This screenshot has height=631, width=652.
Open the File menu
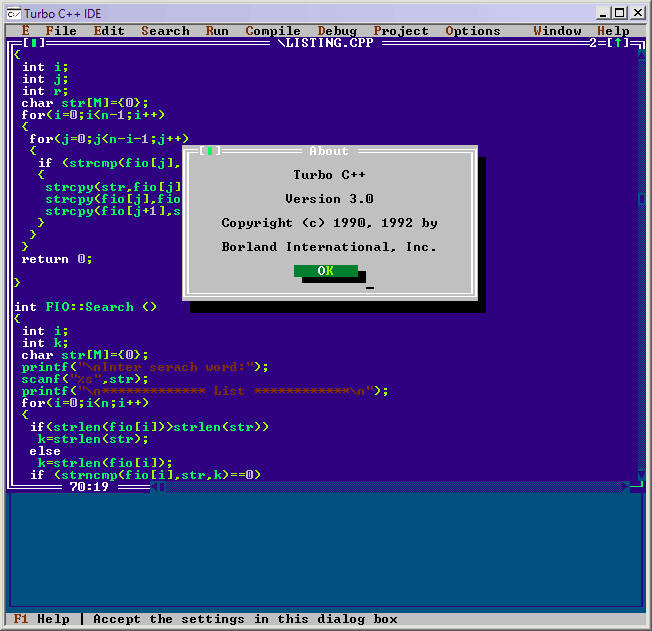[x=61, y=31]
